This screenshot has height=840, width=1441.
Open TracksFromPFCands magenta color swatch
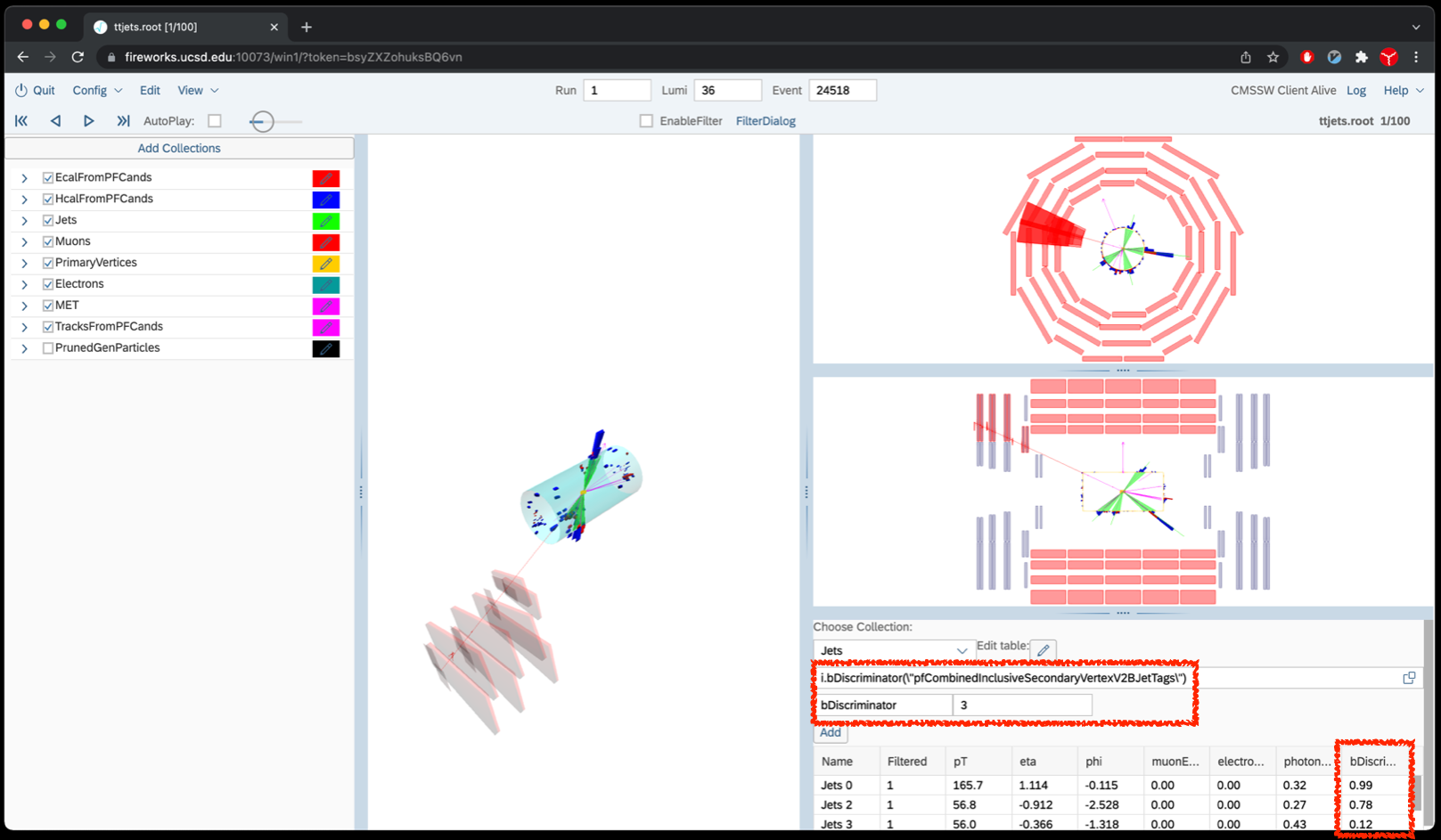tap(326, 327)
